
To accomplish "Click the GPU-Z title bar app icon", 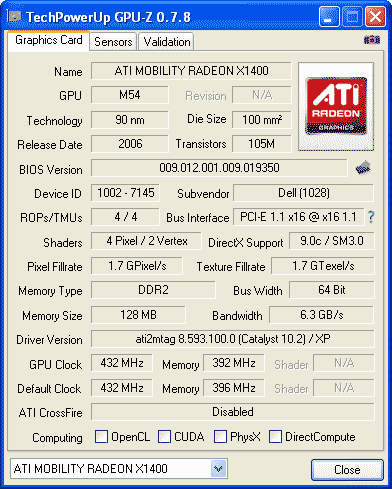I will (x=14, y=16).
